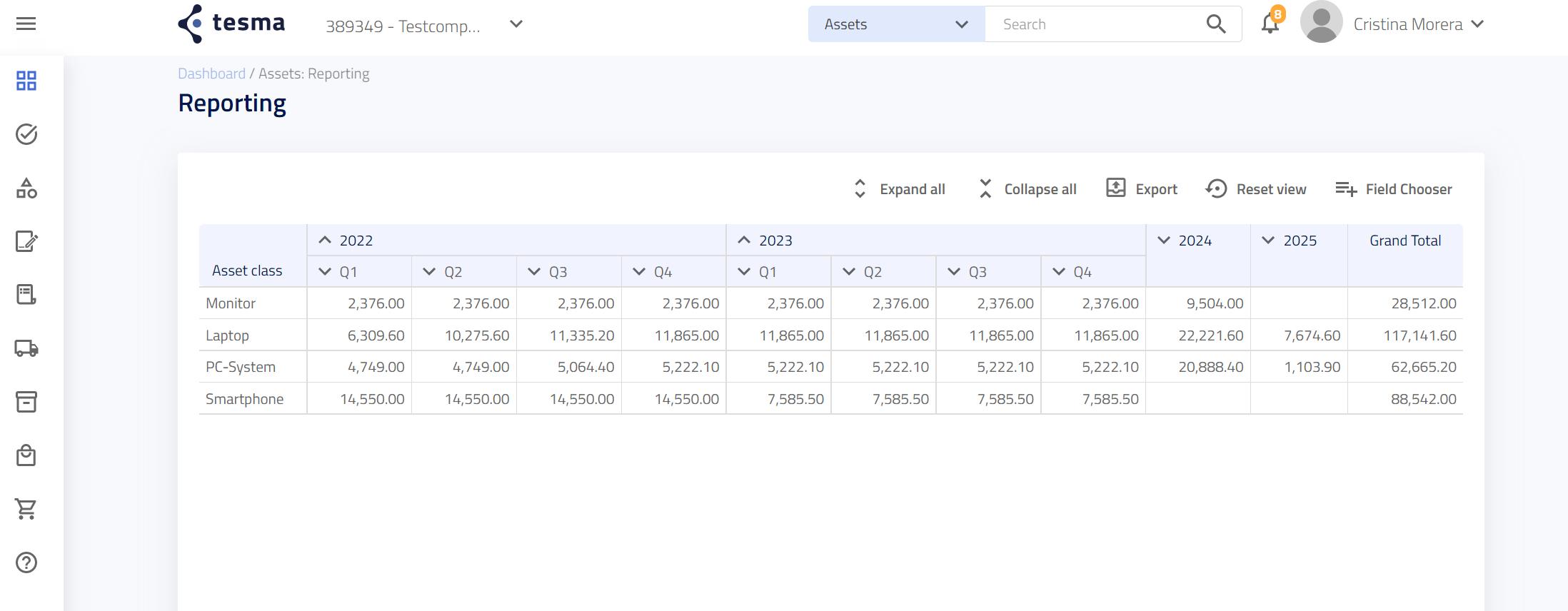The image size is (1568, 611).
Task: Click into the Search input field
Action: pos(1092,24)
